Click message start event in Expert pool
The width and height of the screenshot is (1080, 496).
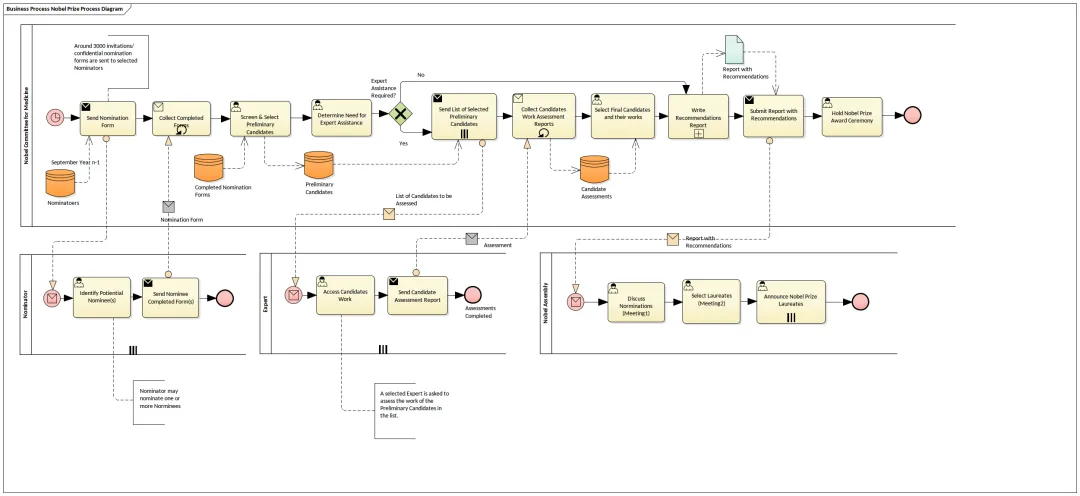(295, 296)
